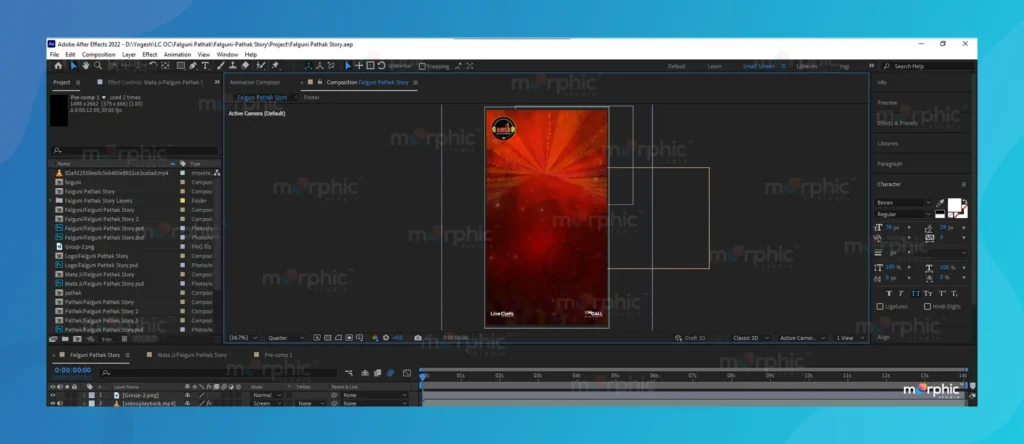Click the Faux Italic T icon
This screenshot has width=1024, height=444.
click(901, 293)
